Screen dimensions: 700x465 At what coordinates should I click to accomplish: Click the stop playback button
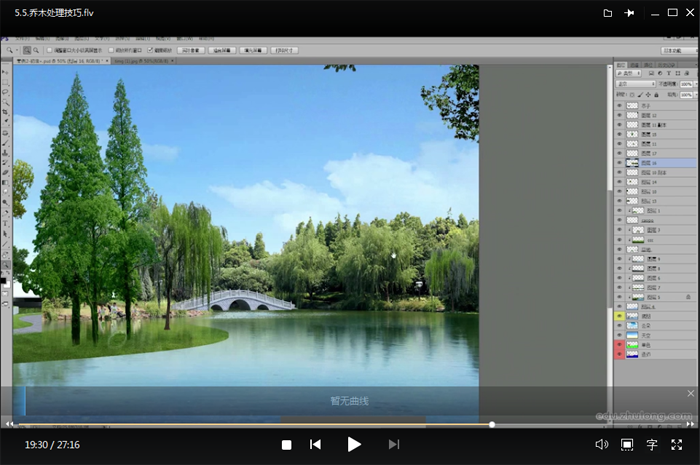[x=286, y=444]
